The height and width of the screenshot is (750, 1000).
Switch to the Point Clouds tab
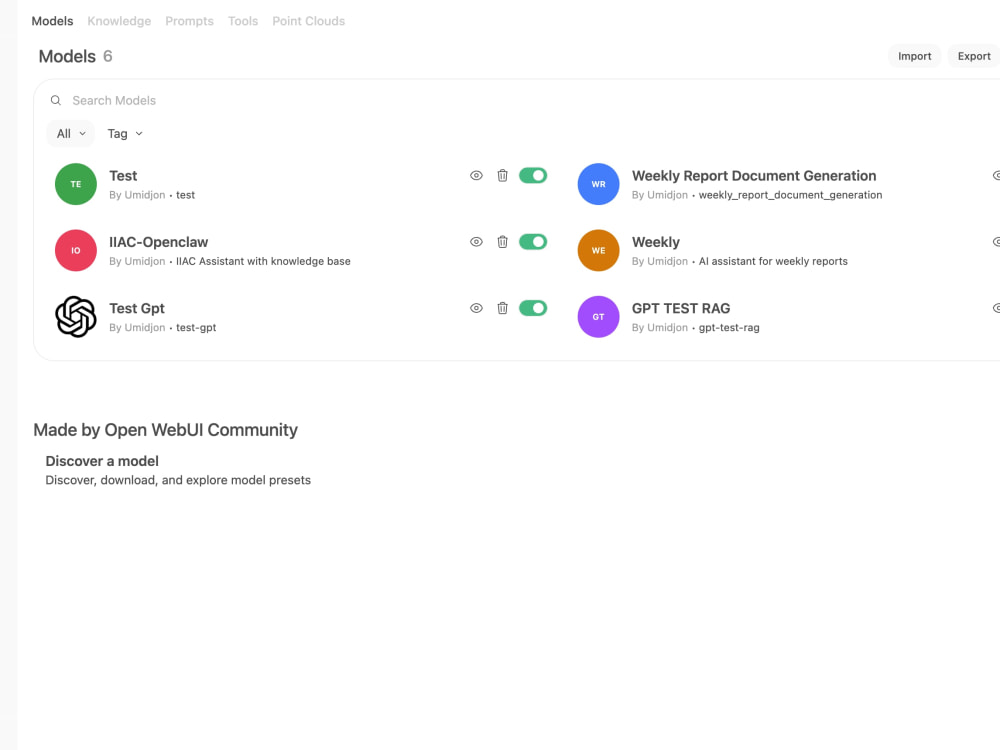309,21
